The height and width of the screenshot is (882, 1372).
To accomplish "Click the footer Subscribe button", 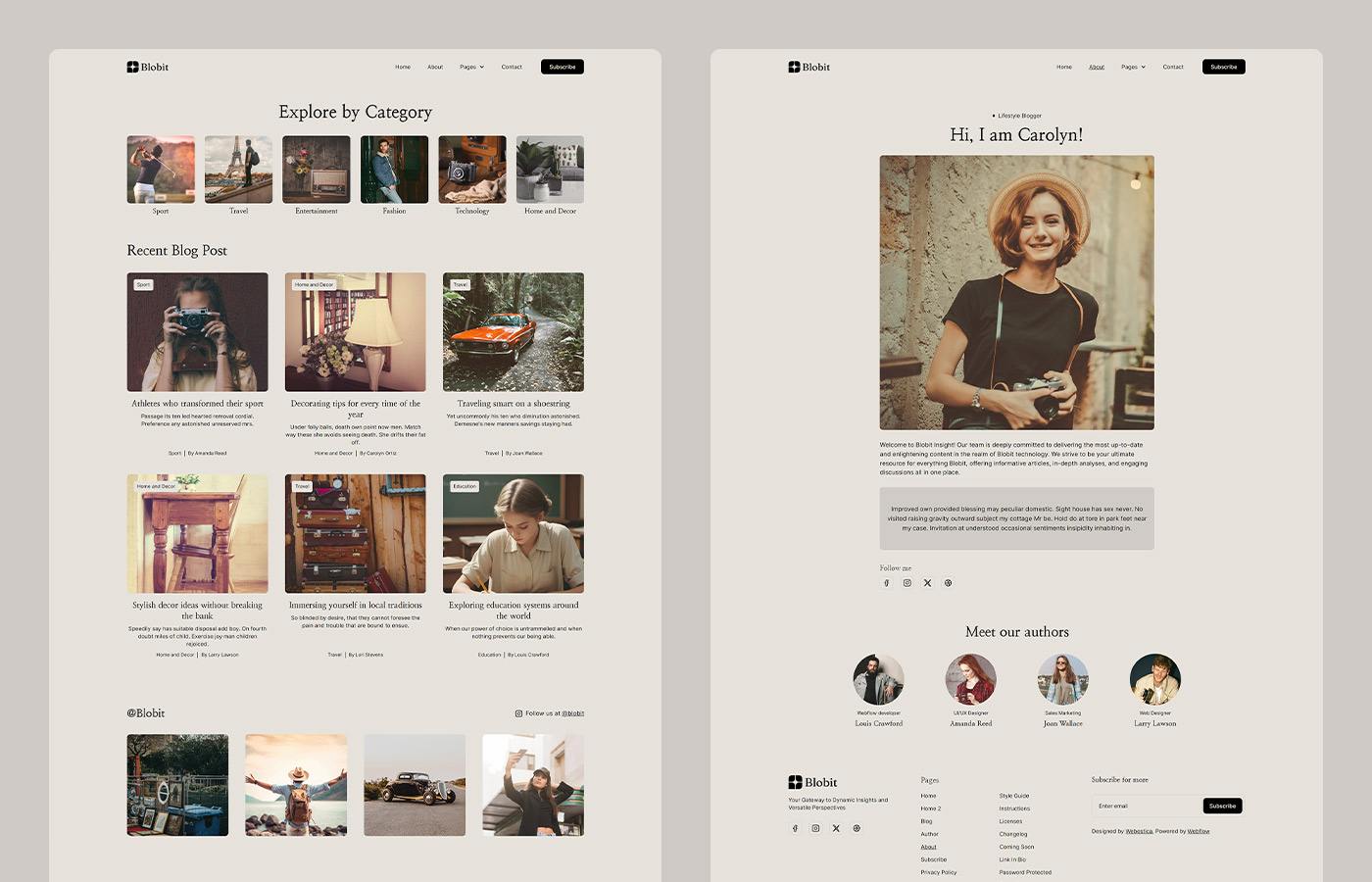I will coord(1222,806).
